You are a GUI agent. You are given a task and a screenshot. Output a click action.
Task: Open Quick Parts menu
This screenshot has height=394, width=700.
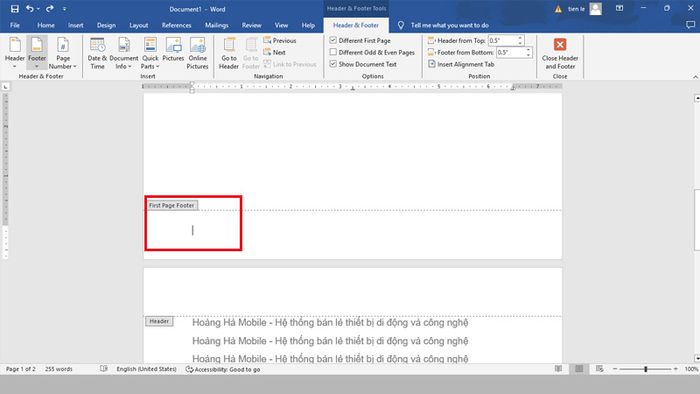(150, 53)
